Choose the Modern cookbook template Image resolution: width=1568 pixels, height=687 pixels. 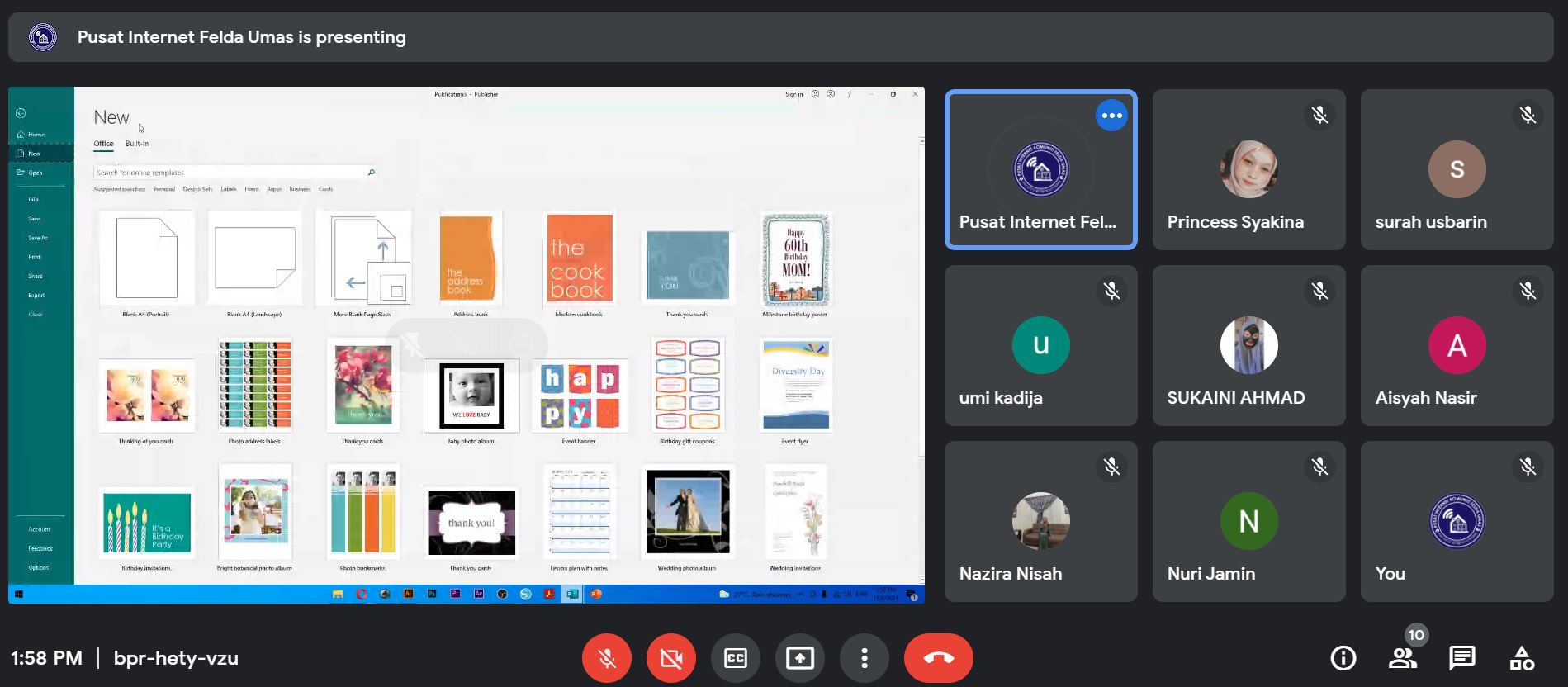(x=578, y=258)
